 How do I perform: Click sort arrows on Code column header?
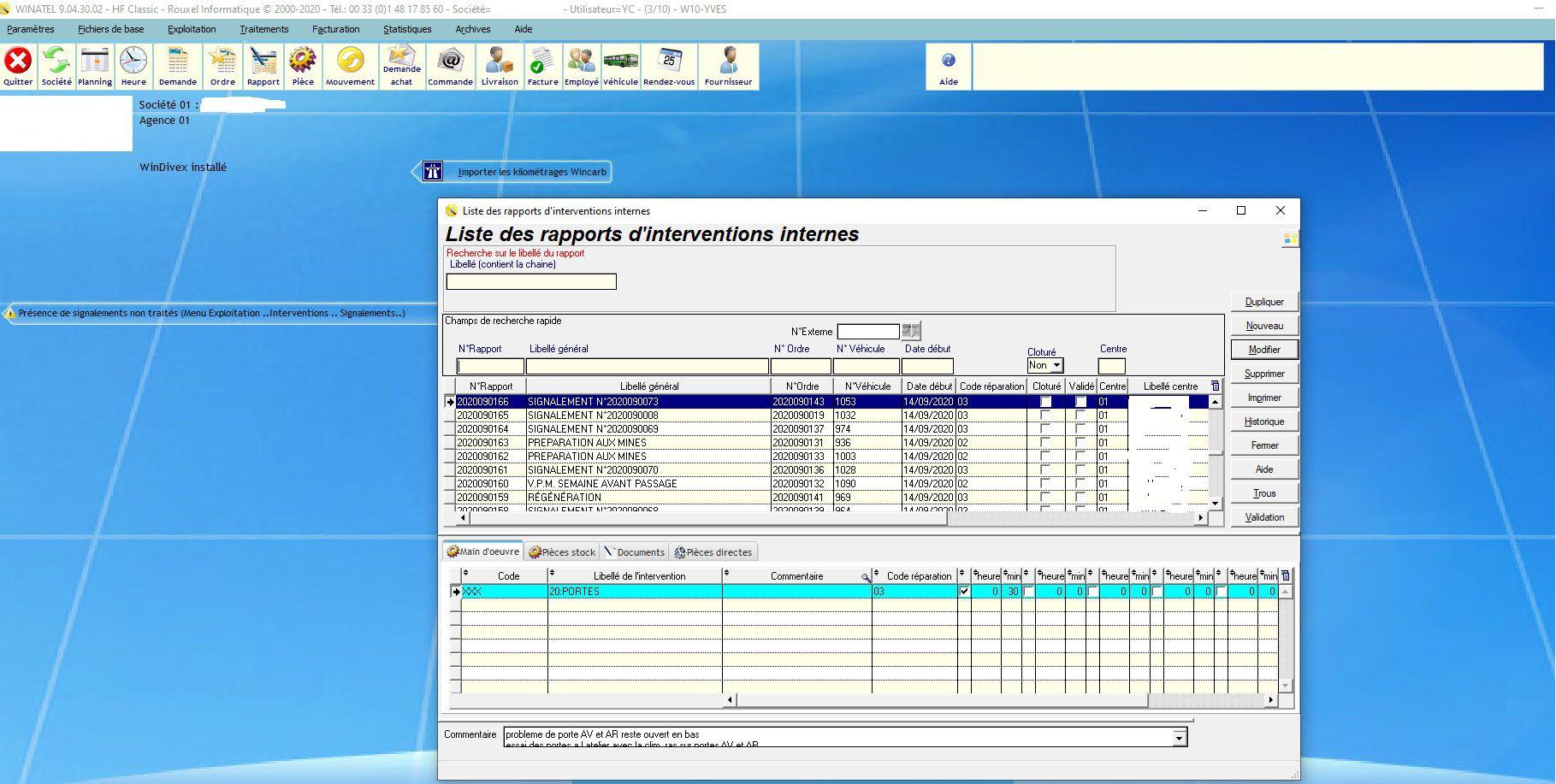[465, 575]
